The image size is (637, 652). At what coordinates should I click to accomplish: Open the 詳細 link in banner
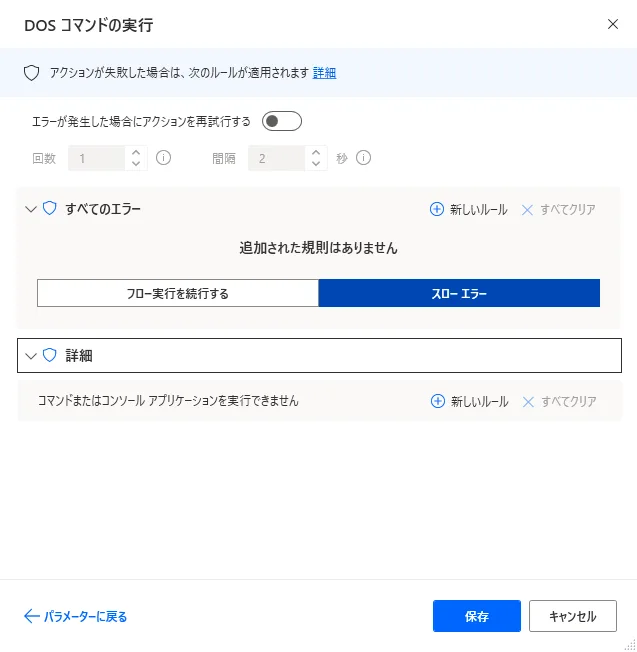(324, 73)
